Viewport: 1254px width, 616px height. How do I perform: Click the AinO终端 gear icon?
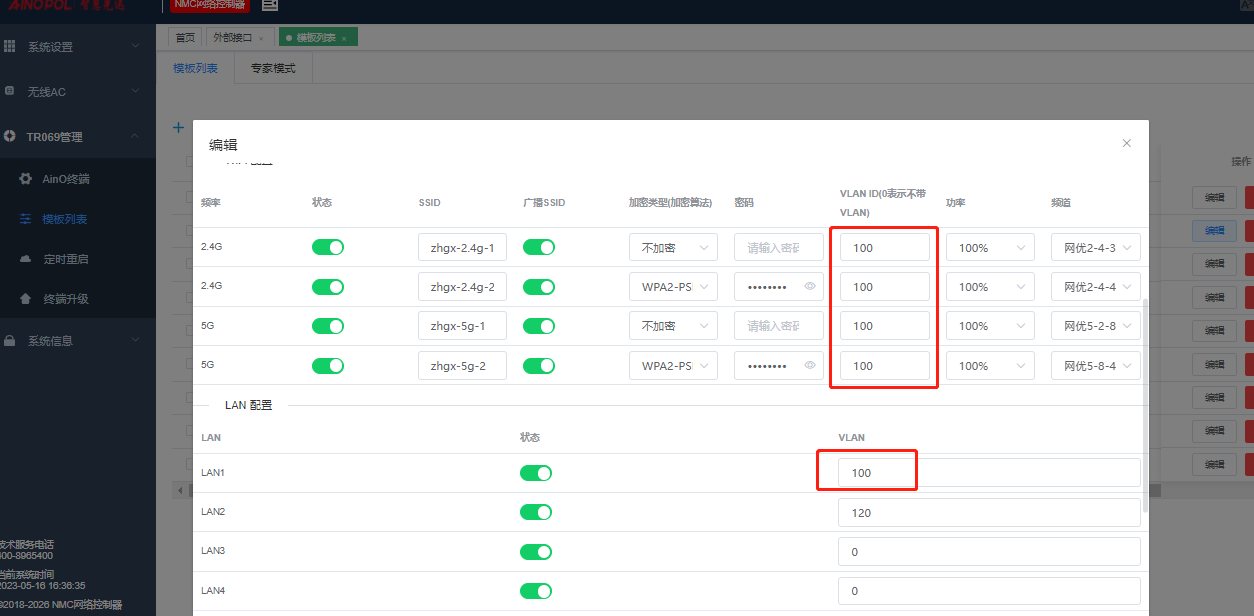(x=26, y=179)
